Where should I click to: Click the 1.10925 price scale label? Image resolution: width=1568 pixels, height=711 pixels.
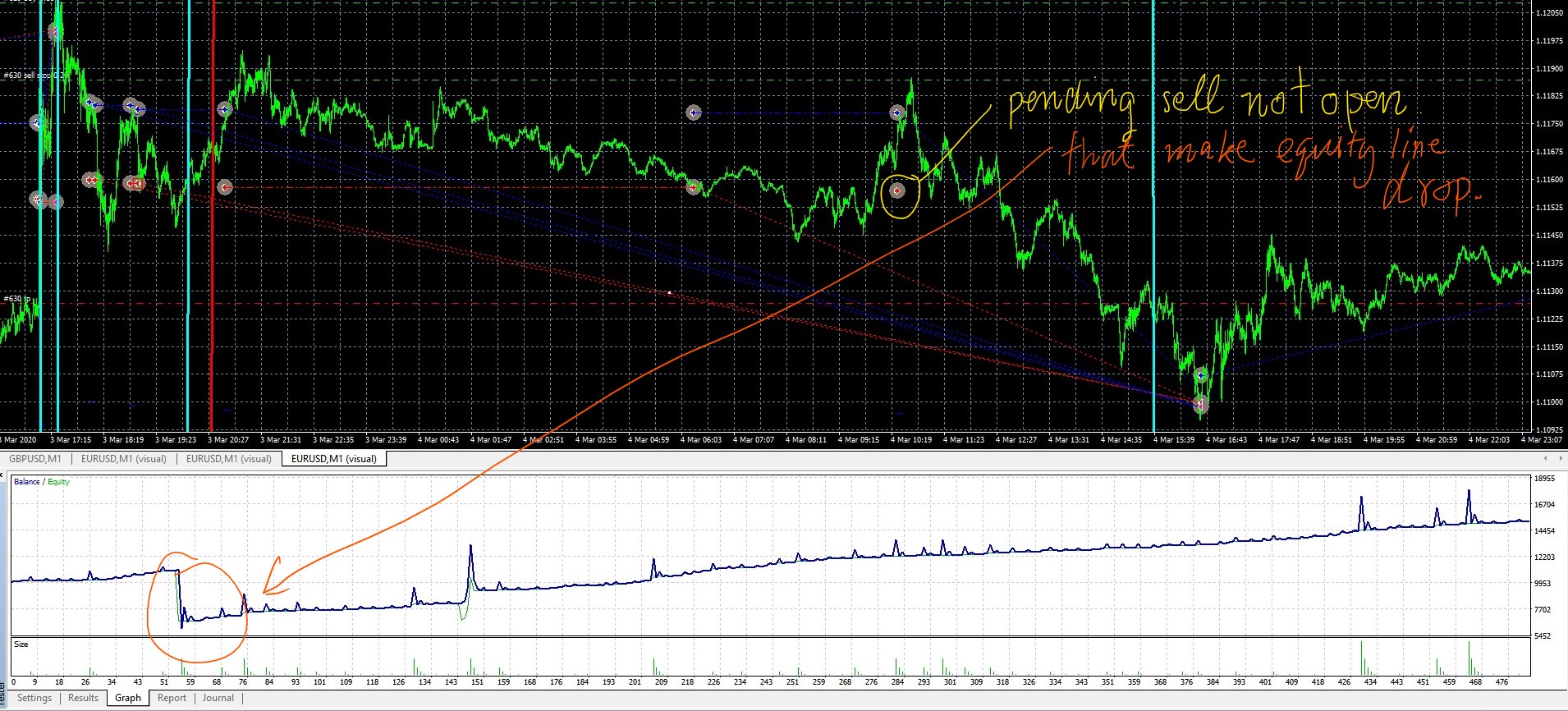click(1549, 429)
